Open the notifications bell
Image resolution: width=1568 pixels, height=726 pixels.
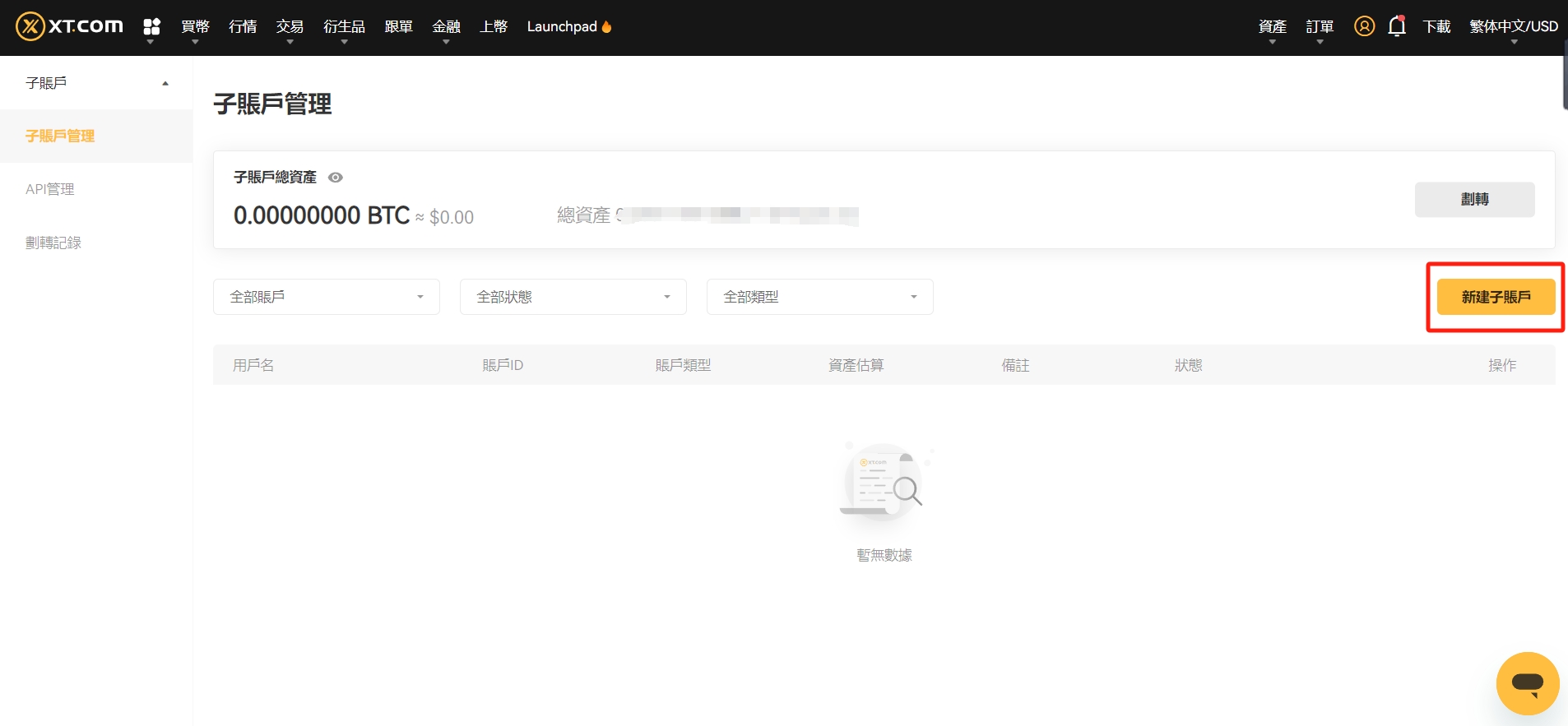click(x=1397, y=26)
